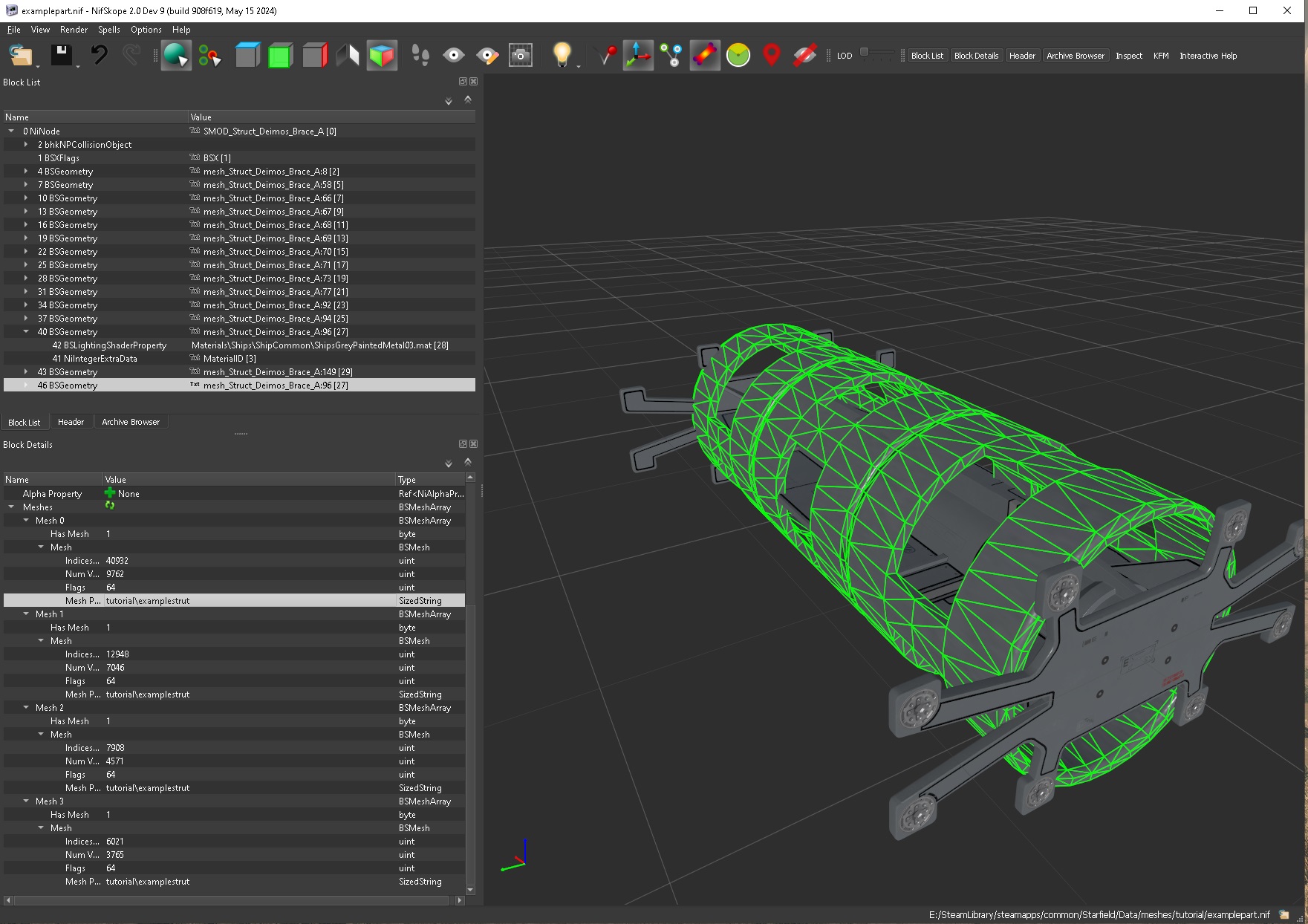Screen dimensions: 1308x924
Task: Click the Undo arrow icon
Action: (x=99, y=56)
